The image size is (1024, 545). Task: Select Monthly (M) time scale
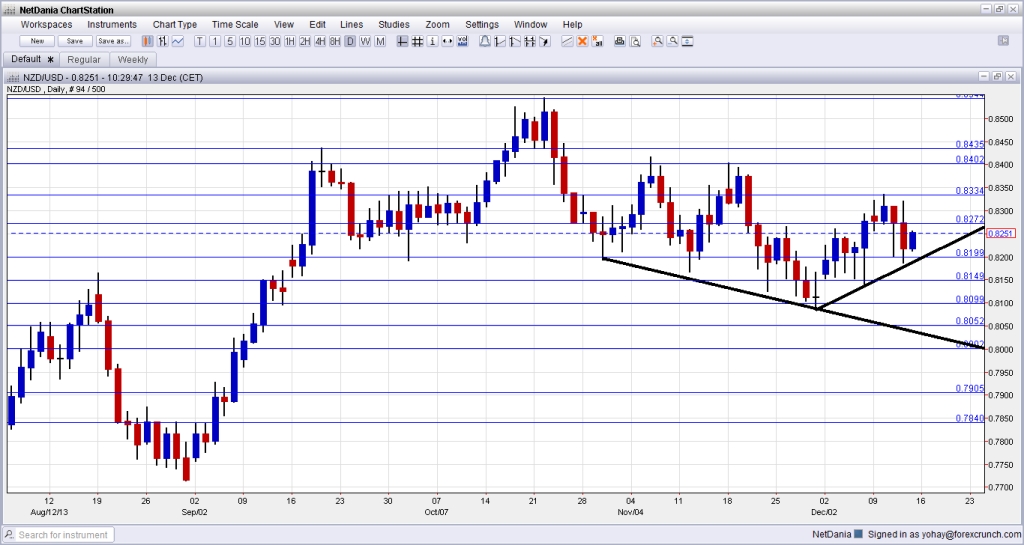(x=380, y=41)
